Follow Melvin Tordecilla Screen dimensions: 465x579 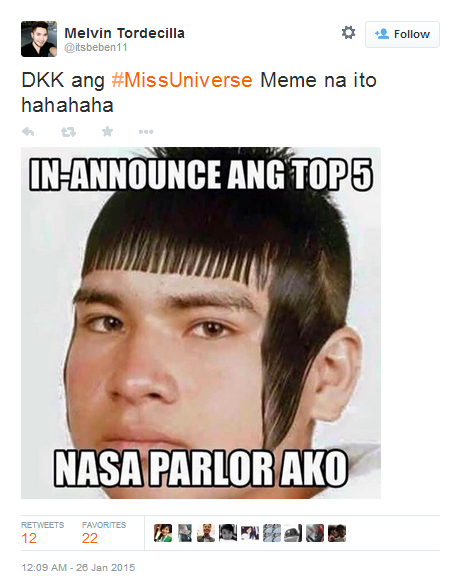(402, 34)
